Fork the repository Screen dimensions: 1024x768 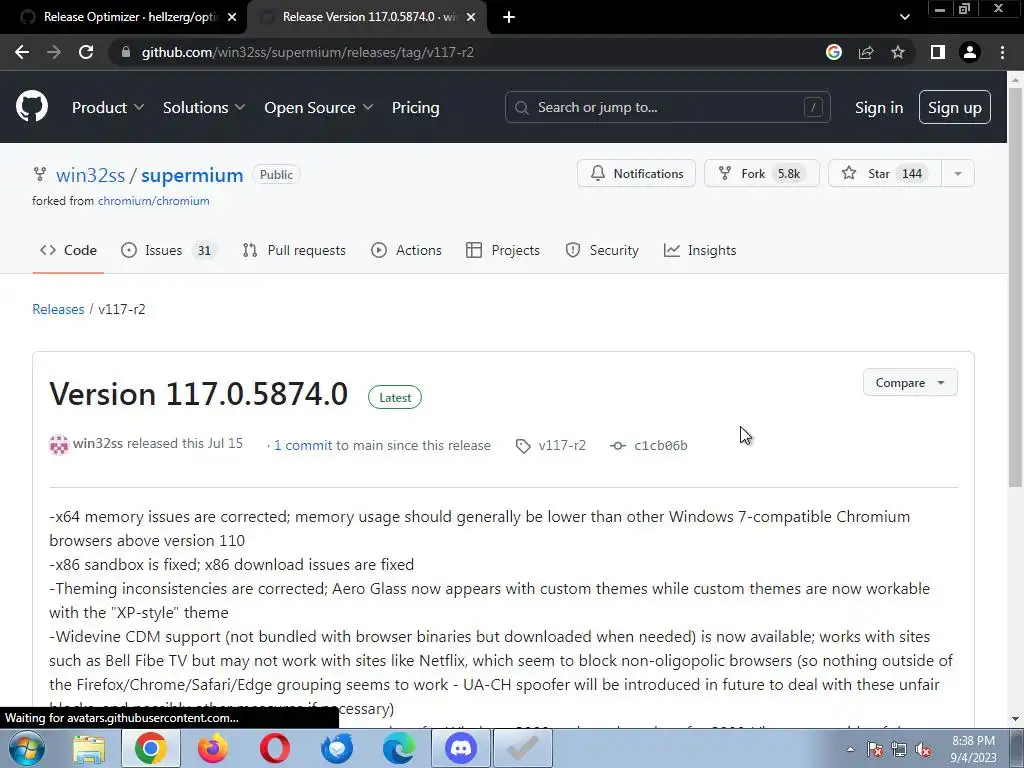tap(761, 174)
